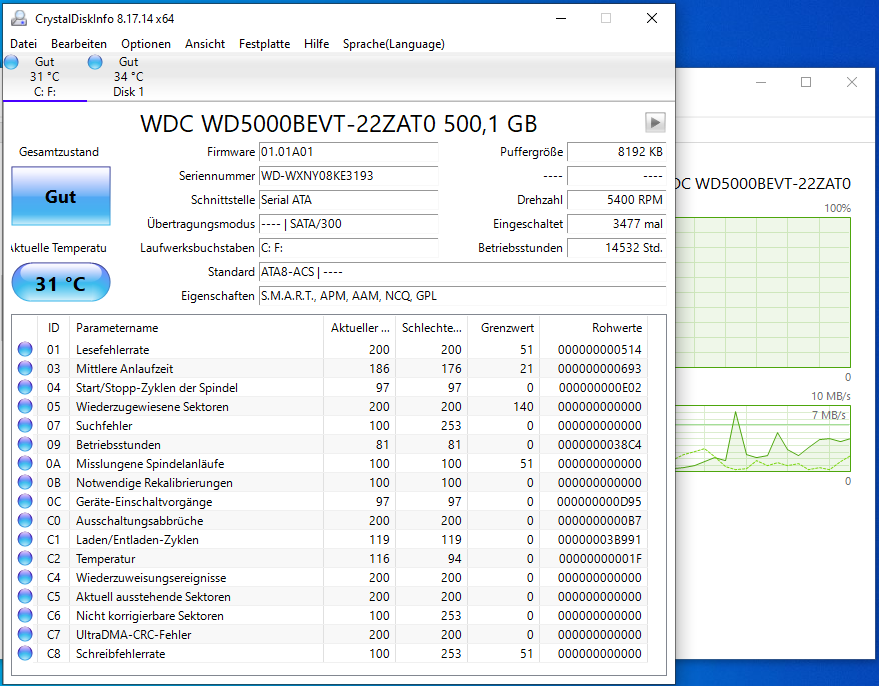The width and height of the screenshot is (879, 686).
Task: Click the Eigenschaften field S.M.A.R.T., APM
Action: click(462, 296)
